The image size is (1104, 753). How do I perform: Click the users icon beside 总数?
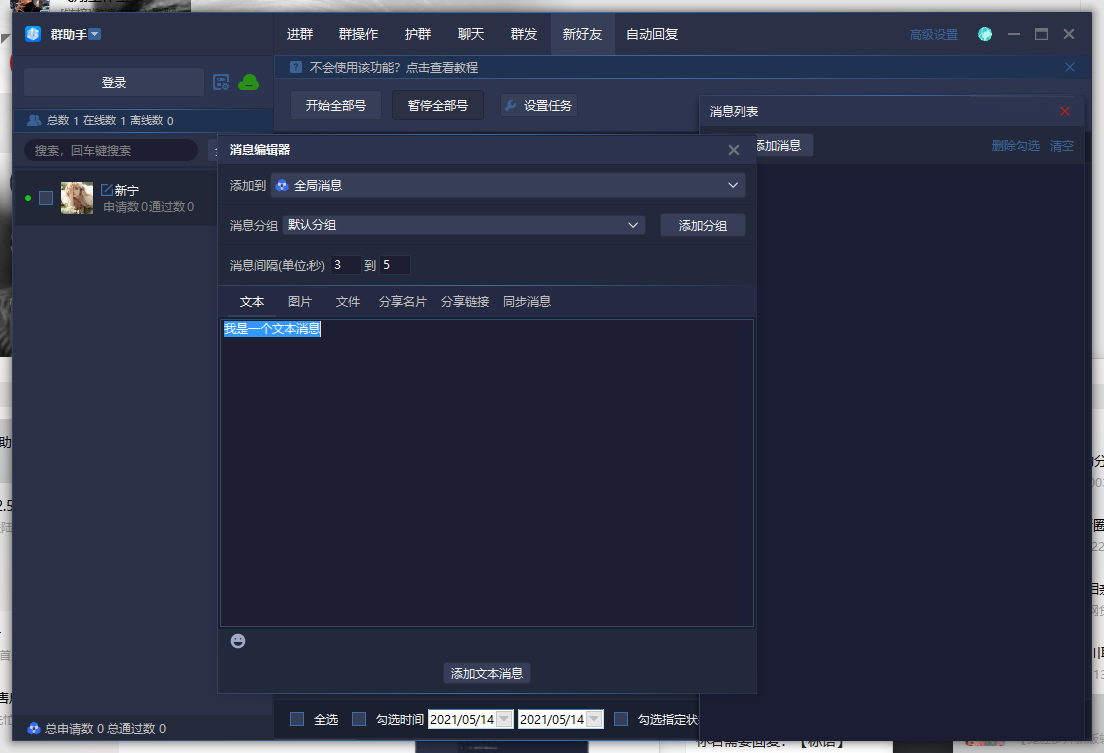[34, 120]
